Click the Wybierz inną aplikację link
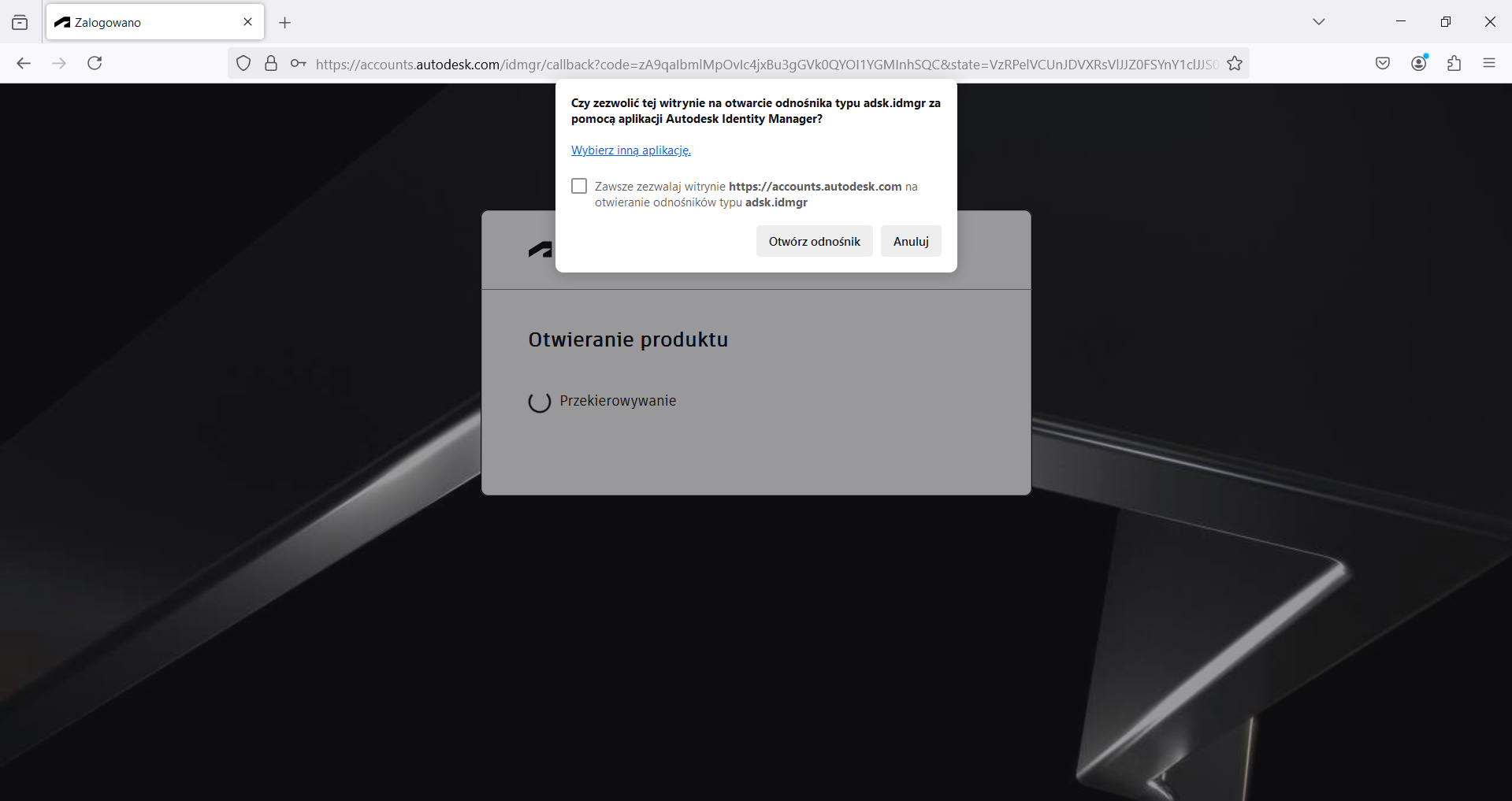Viewport: 1512px width, 801px height. 630,150
